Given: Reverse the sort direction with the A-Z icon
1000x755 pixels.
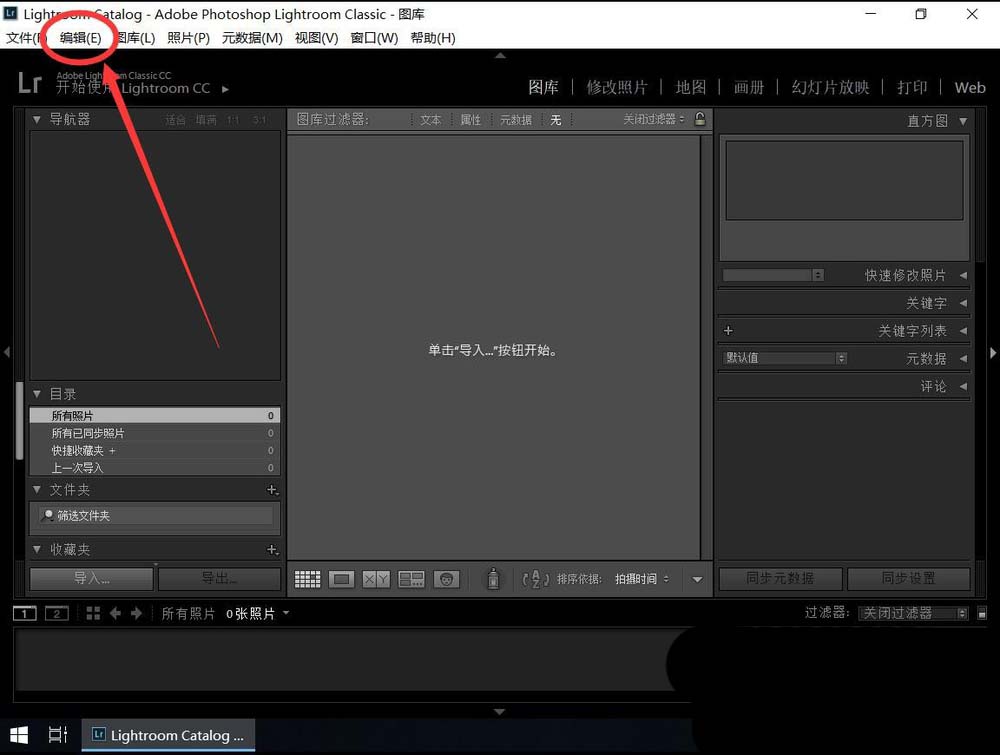Looking at the screenshot, I should [536, 579].
